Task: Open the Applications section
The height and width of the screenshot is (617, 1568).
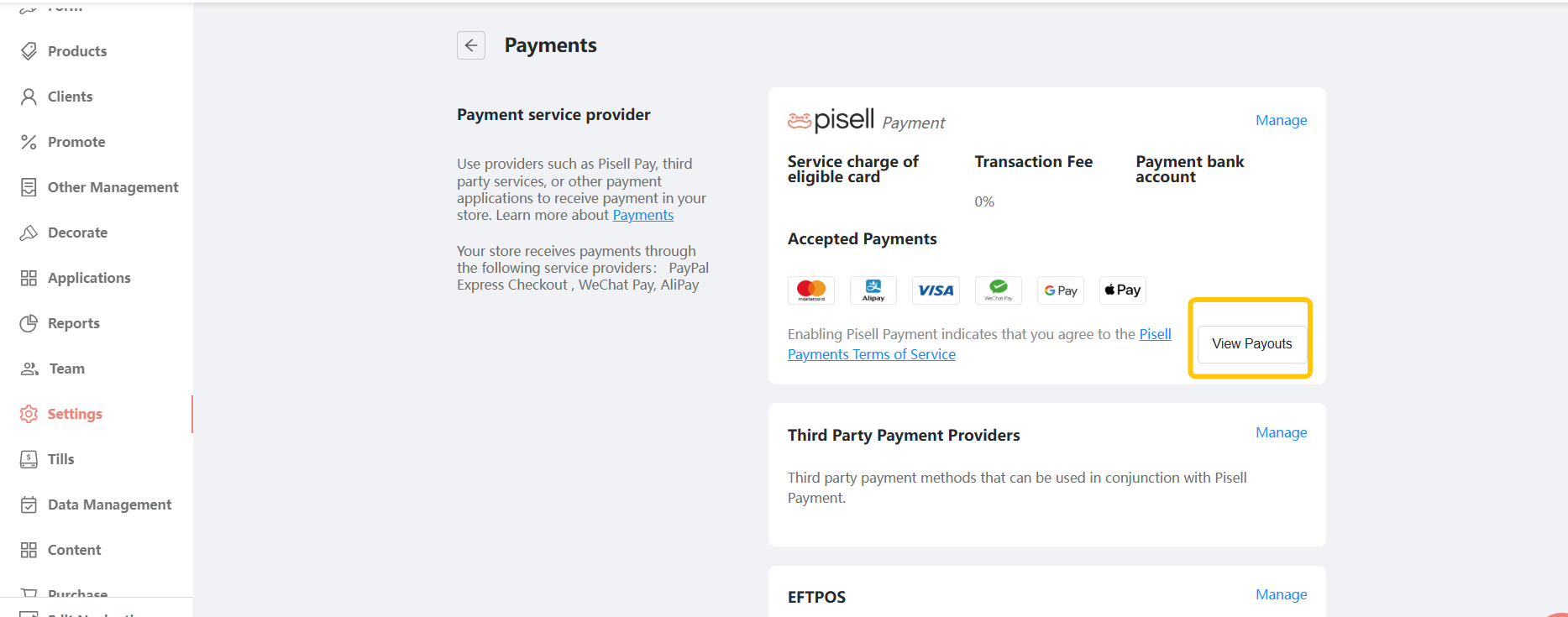Action: 89,278
